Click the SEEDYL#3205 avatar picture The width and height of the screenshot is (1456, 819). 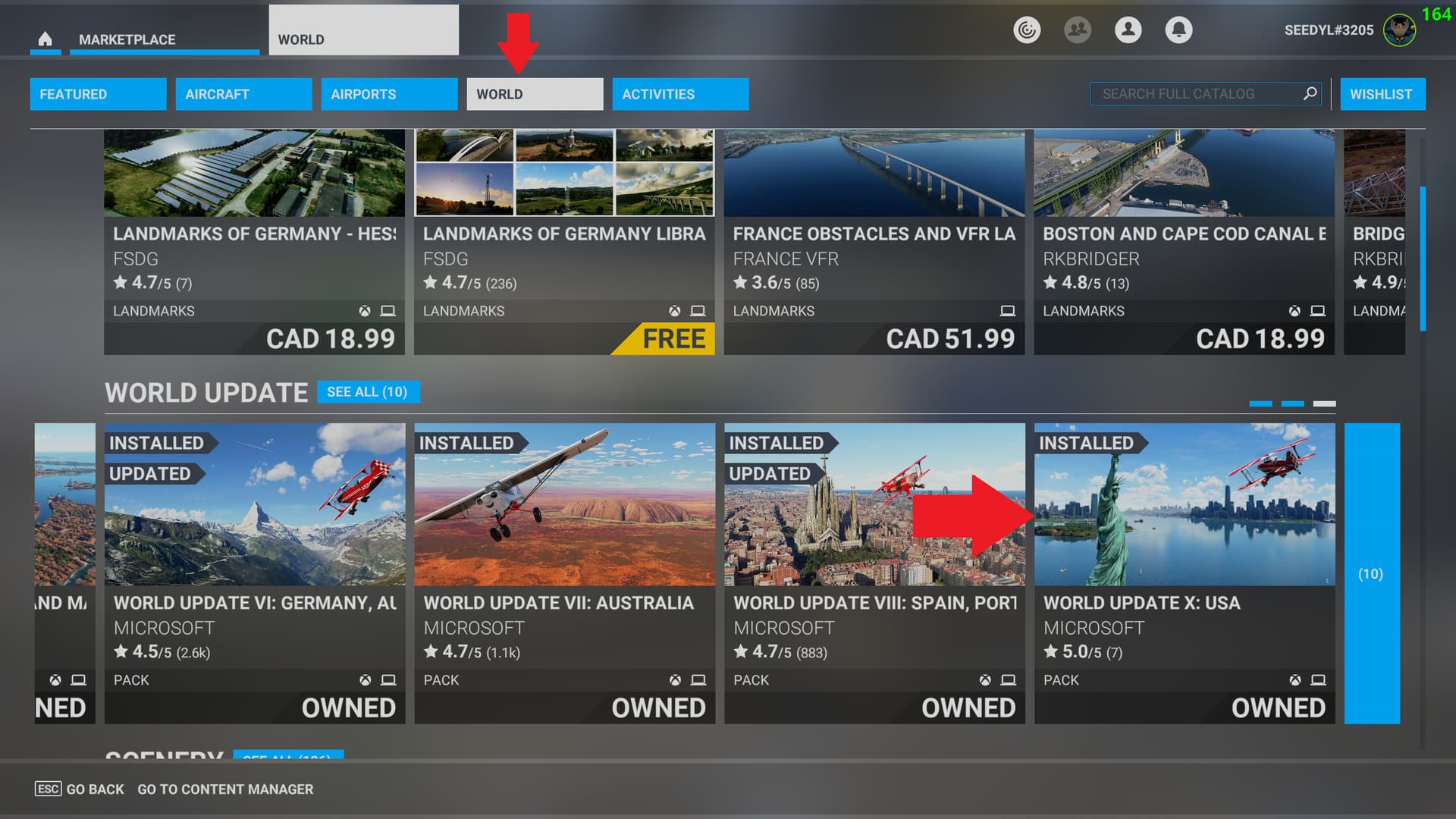pos(1399,30)
